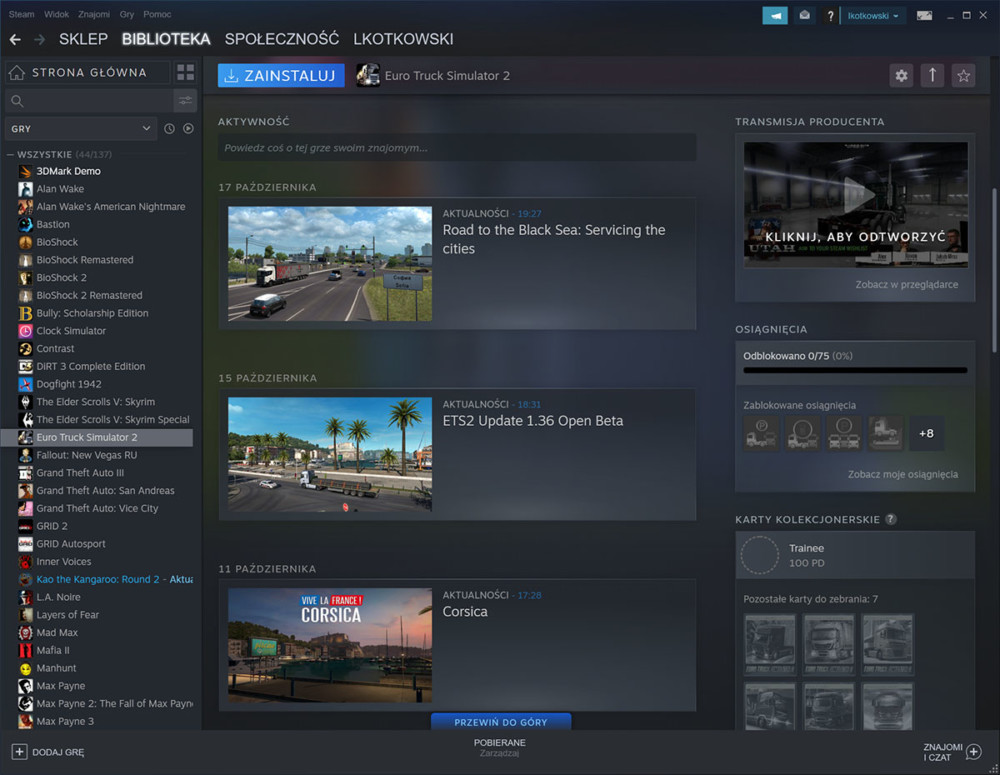Click the achievements progress bar

(855, 370)
